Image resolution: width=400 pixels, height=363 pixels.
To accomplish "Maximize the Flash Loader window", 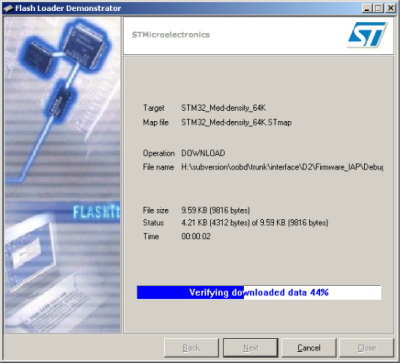I will click(x=379, y=8).
